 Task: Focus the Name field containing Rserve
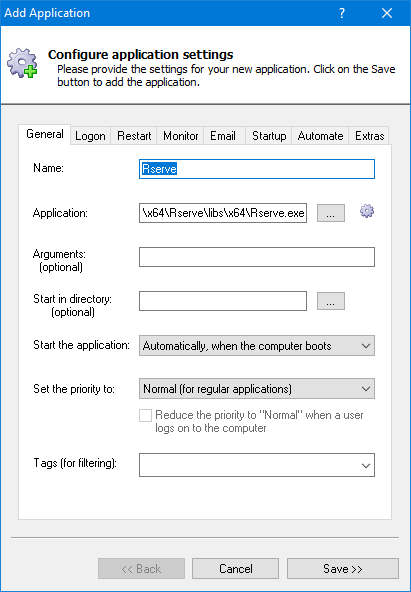257,169
